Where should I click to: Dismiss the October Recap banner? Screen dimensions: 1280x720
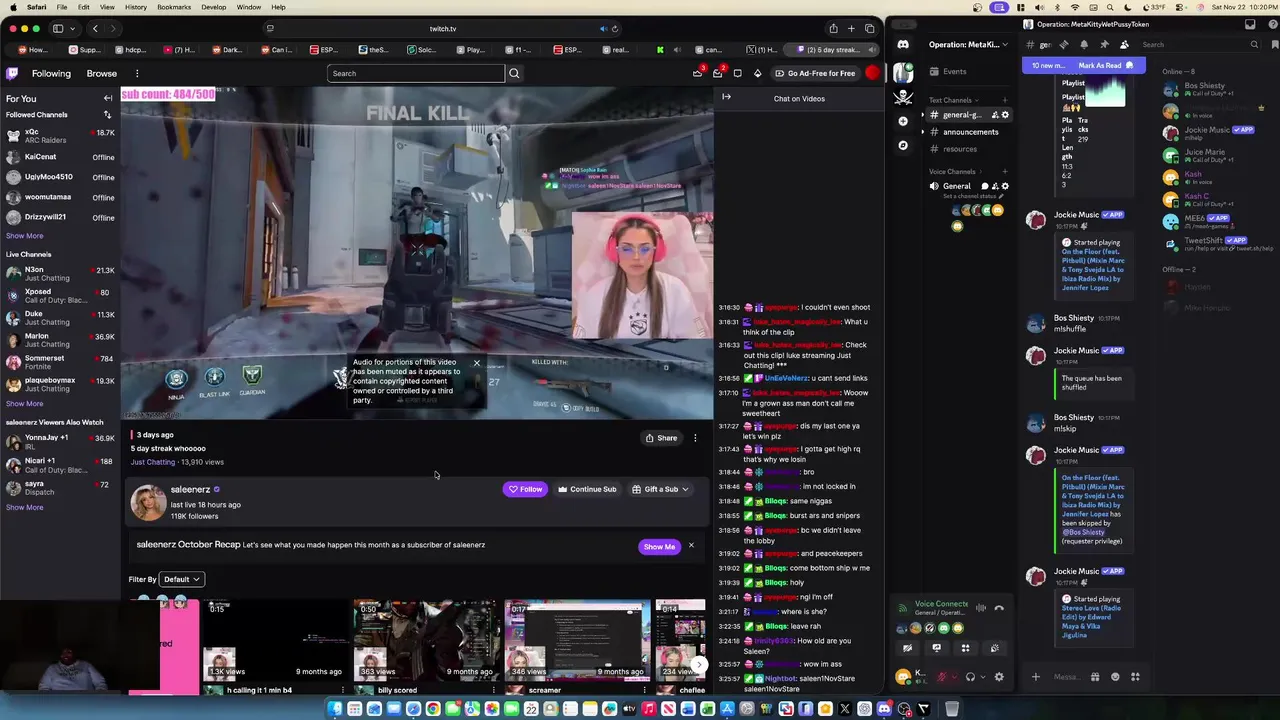(691, 546)
